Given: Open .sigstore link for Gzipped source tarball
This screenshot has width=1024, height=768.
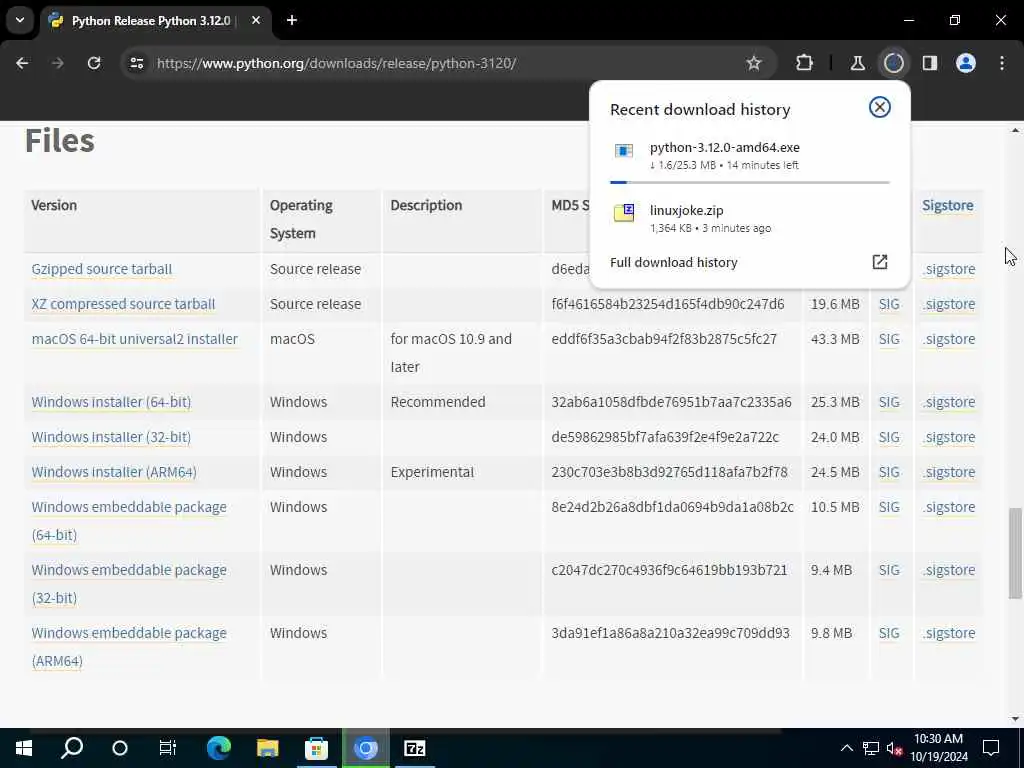Looking at the screenshot, I should pos(950,269).
